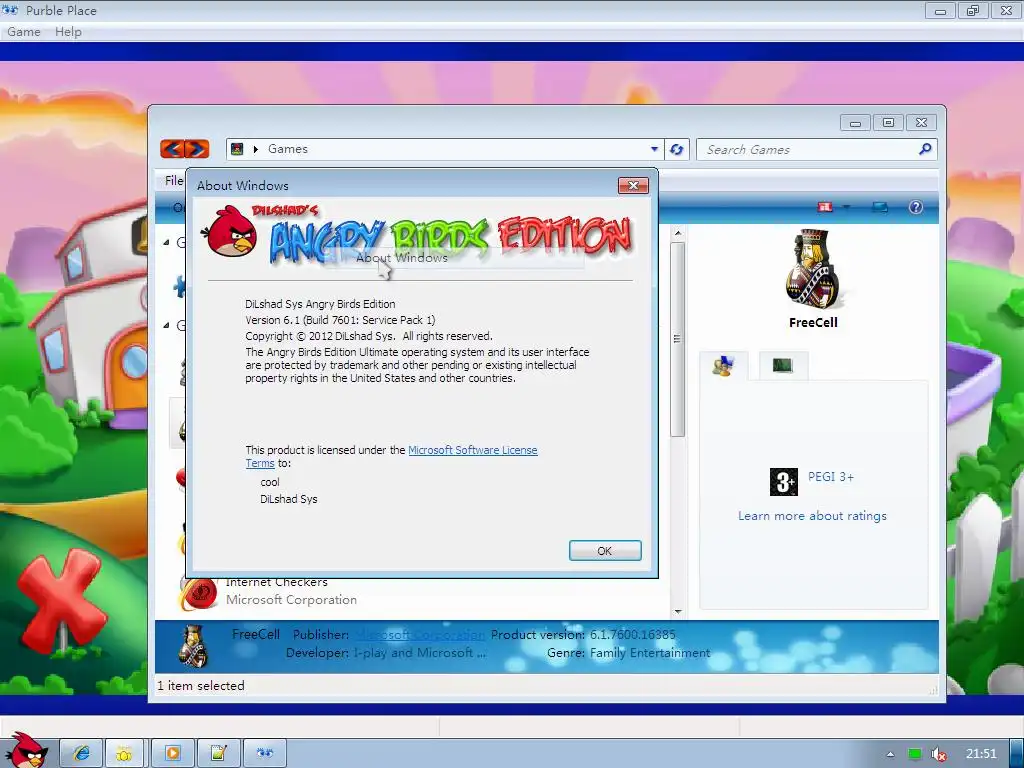1024x768 pixels.
Task: Minimize the Games window
Action: click(855, 123)
